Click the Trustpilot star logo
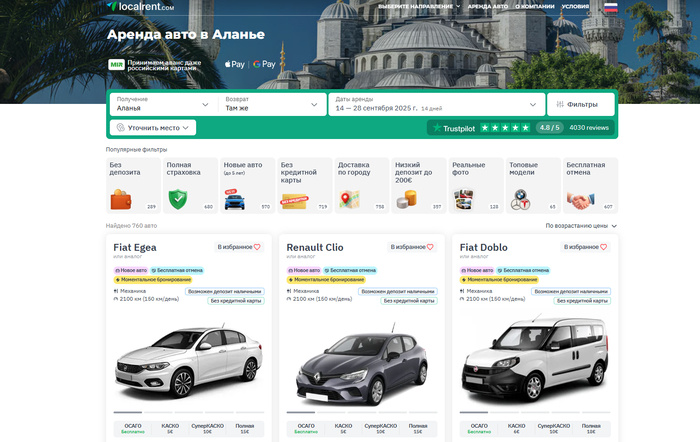The height and width of the screenshot is (442, 700). 437,128
